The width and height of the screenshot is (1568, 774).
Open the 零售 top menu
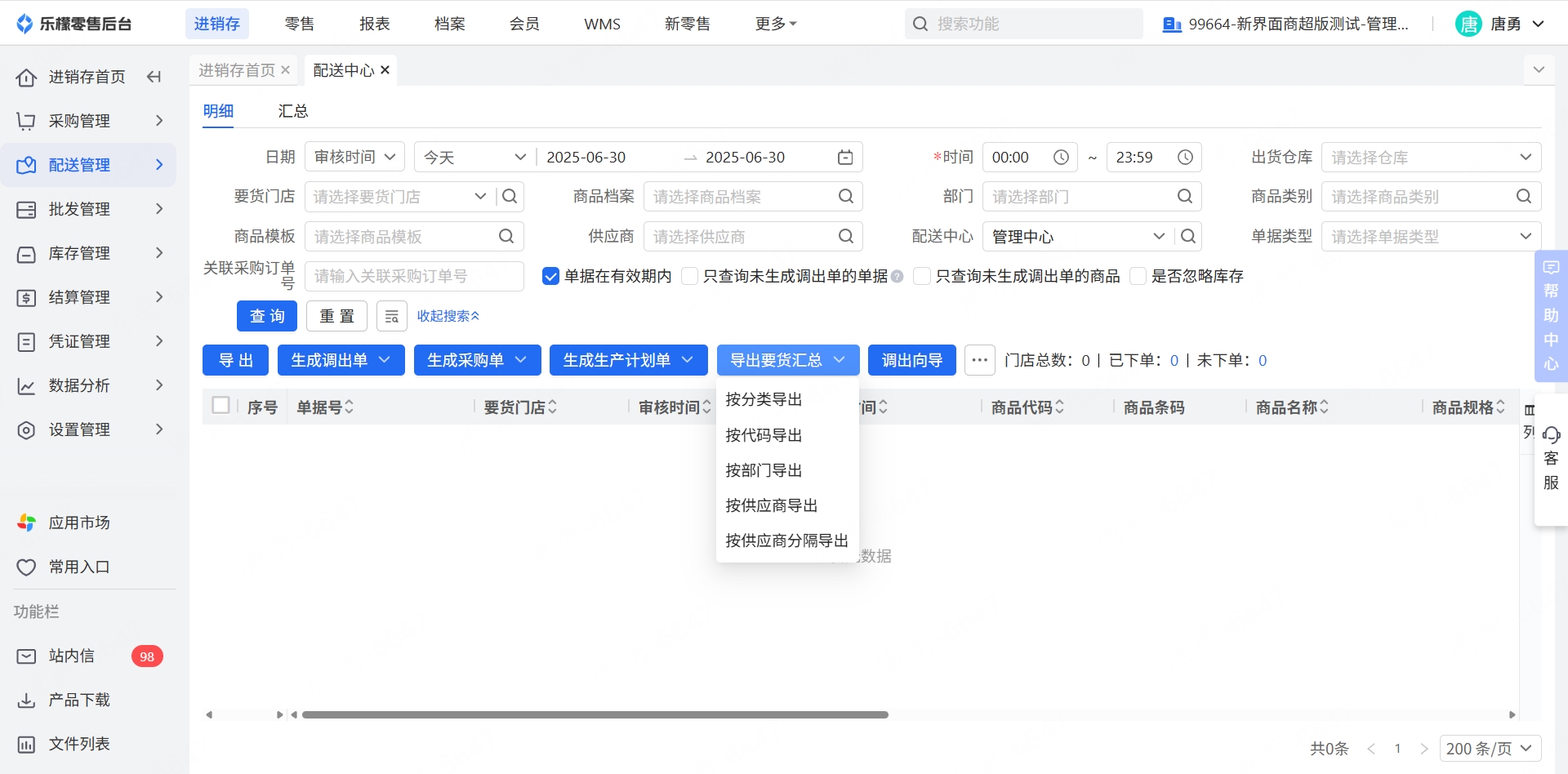(x=299, y=24)
